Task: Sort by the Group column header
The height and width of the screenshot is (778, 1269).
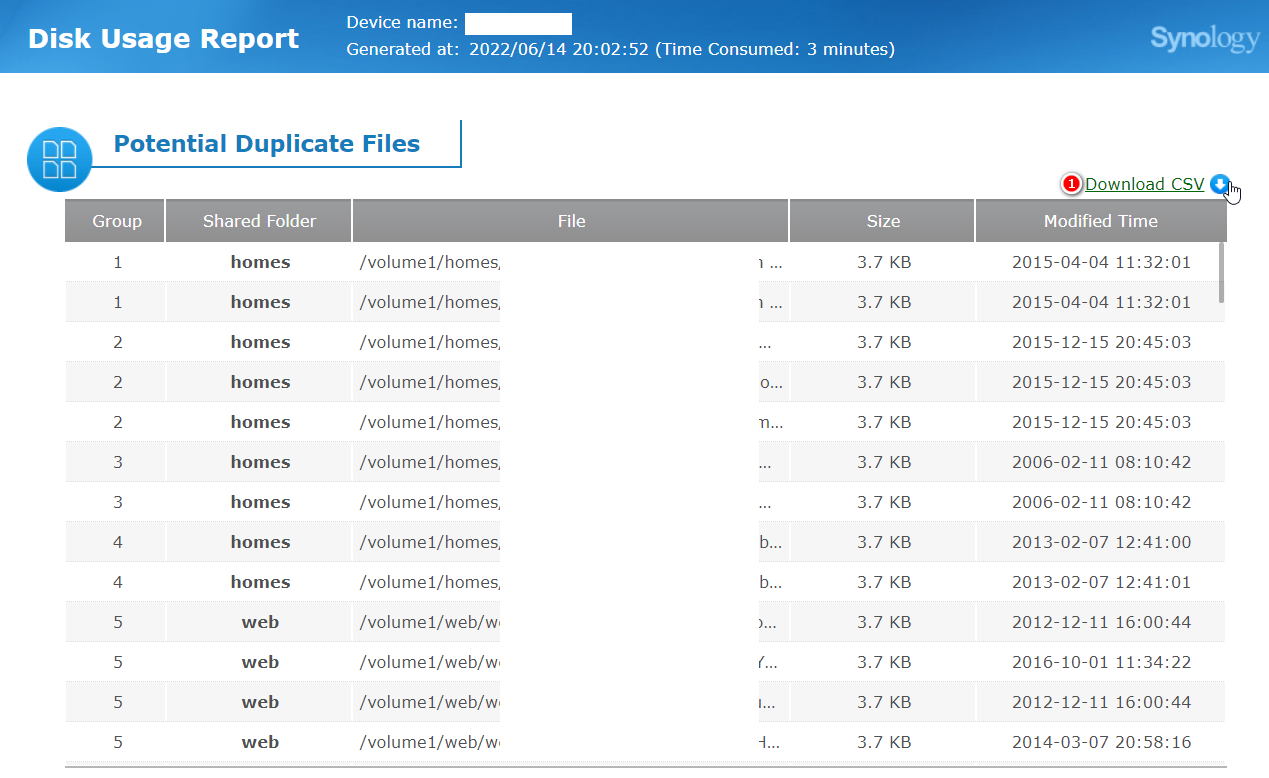Action: click(x=117, y=221)
